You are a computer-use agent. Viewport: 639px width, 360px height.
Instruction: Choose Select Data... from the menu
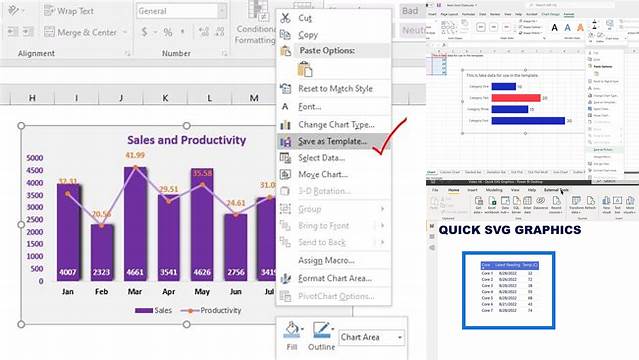tap(333, 158)
